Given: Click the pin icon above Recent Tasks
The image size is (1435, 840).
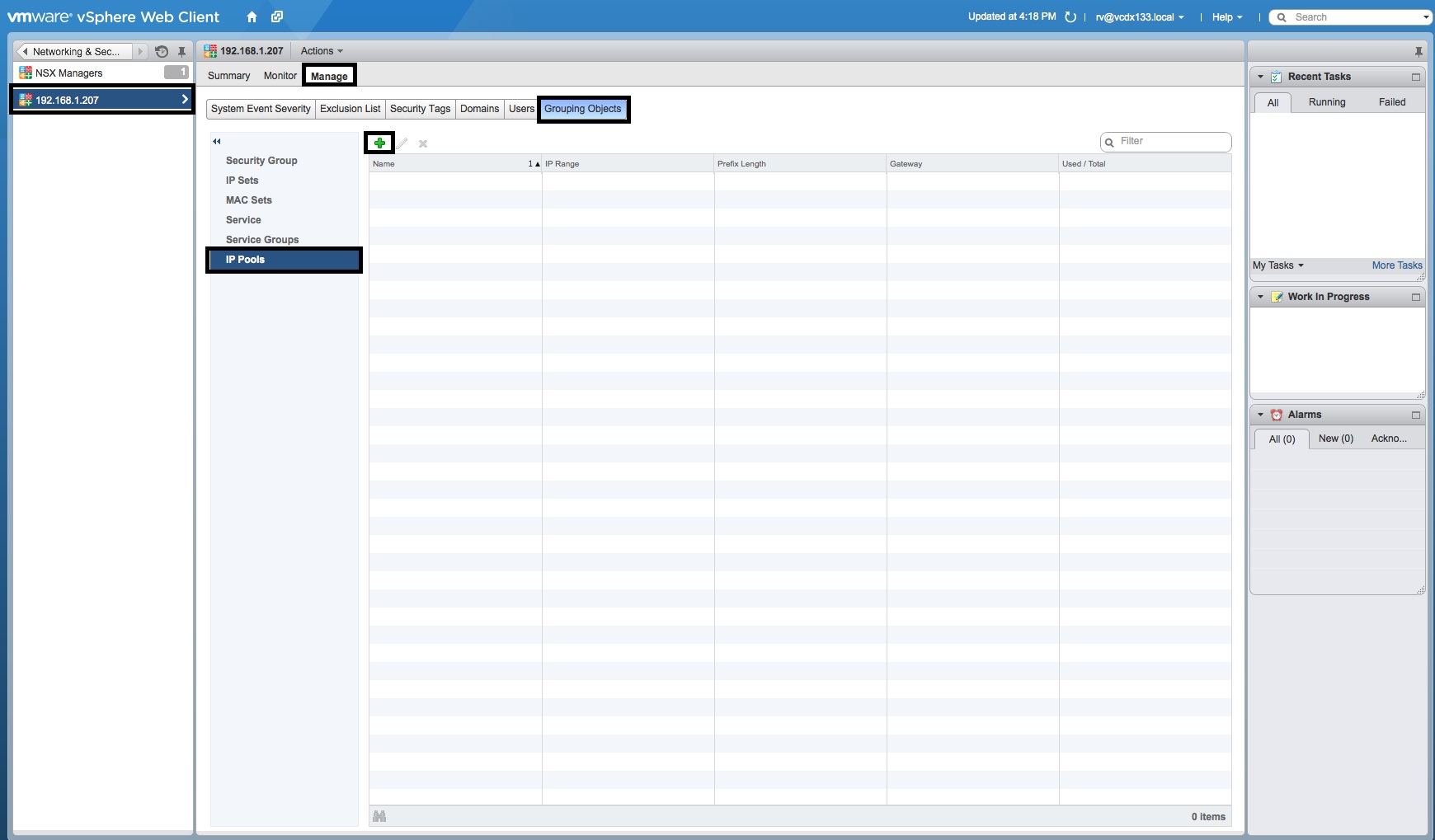Looking at the screenshot, I should (x=1418, y=52).
